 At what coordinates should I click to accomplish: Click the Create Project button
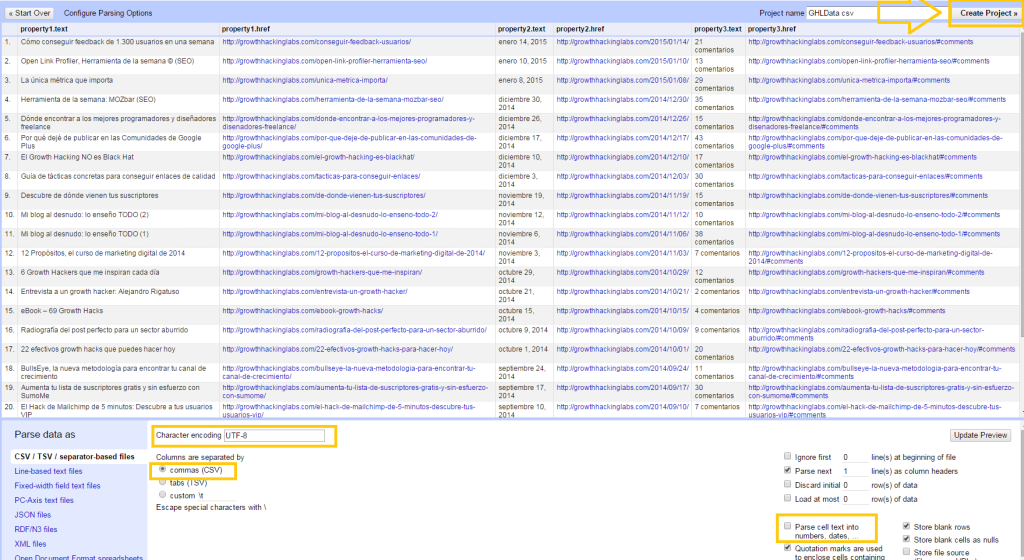coord(987,13)
